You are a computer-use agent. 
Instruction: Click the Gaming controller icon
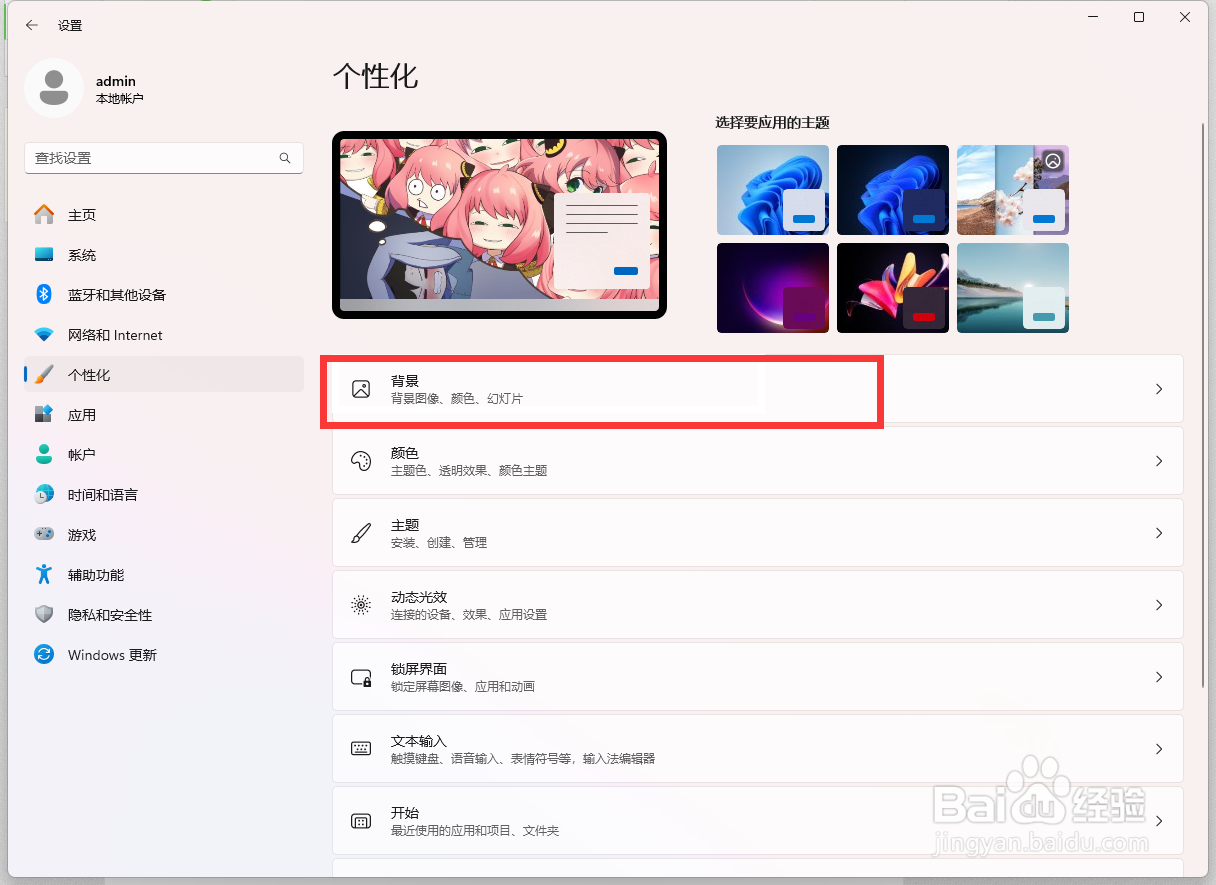click(44, 535)
